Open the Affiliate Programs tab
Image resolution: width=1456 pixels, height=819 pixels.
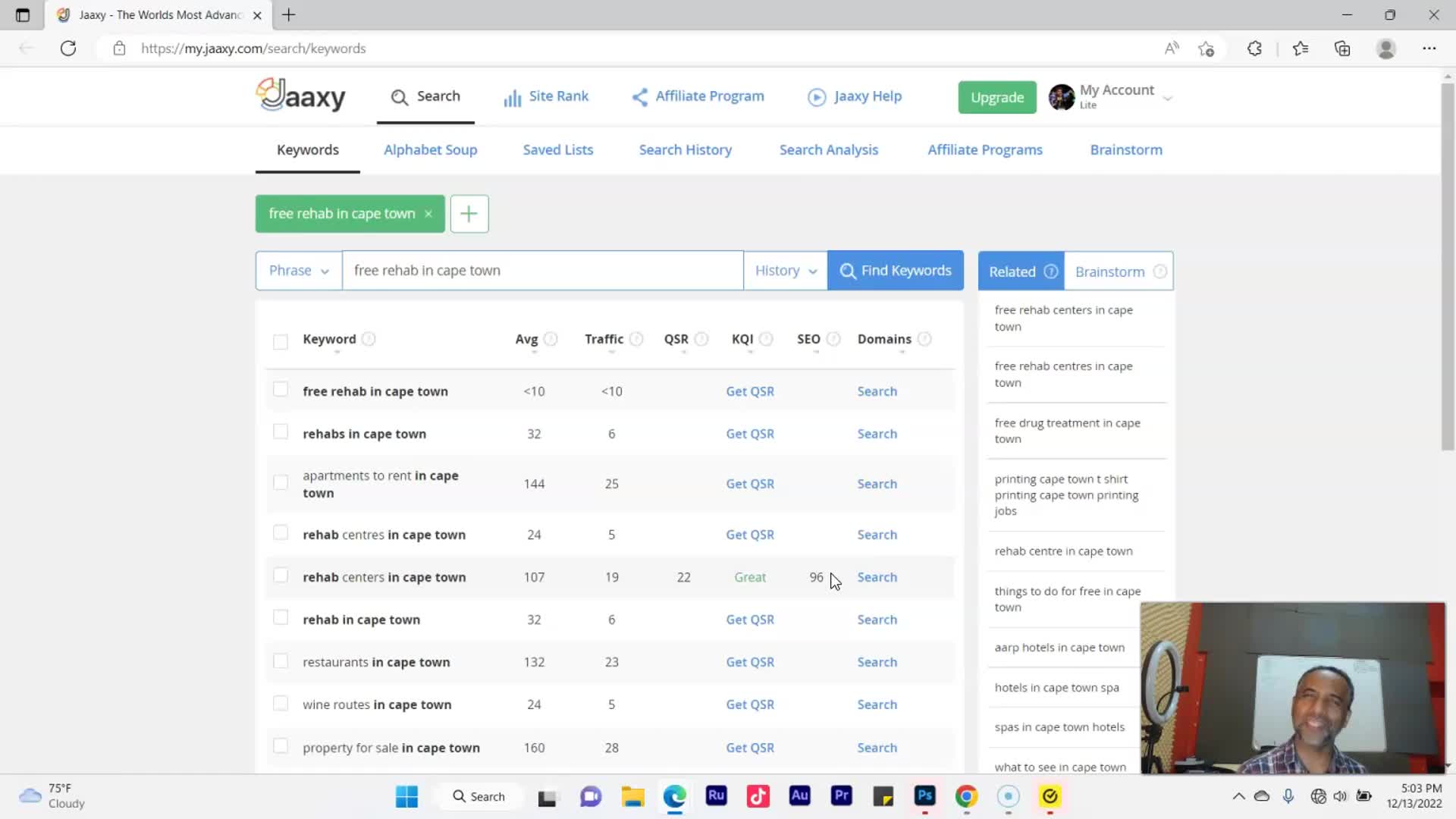(x=985, y=149)
